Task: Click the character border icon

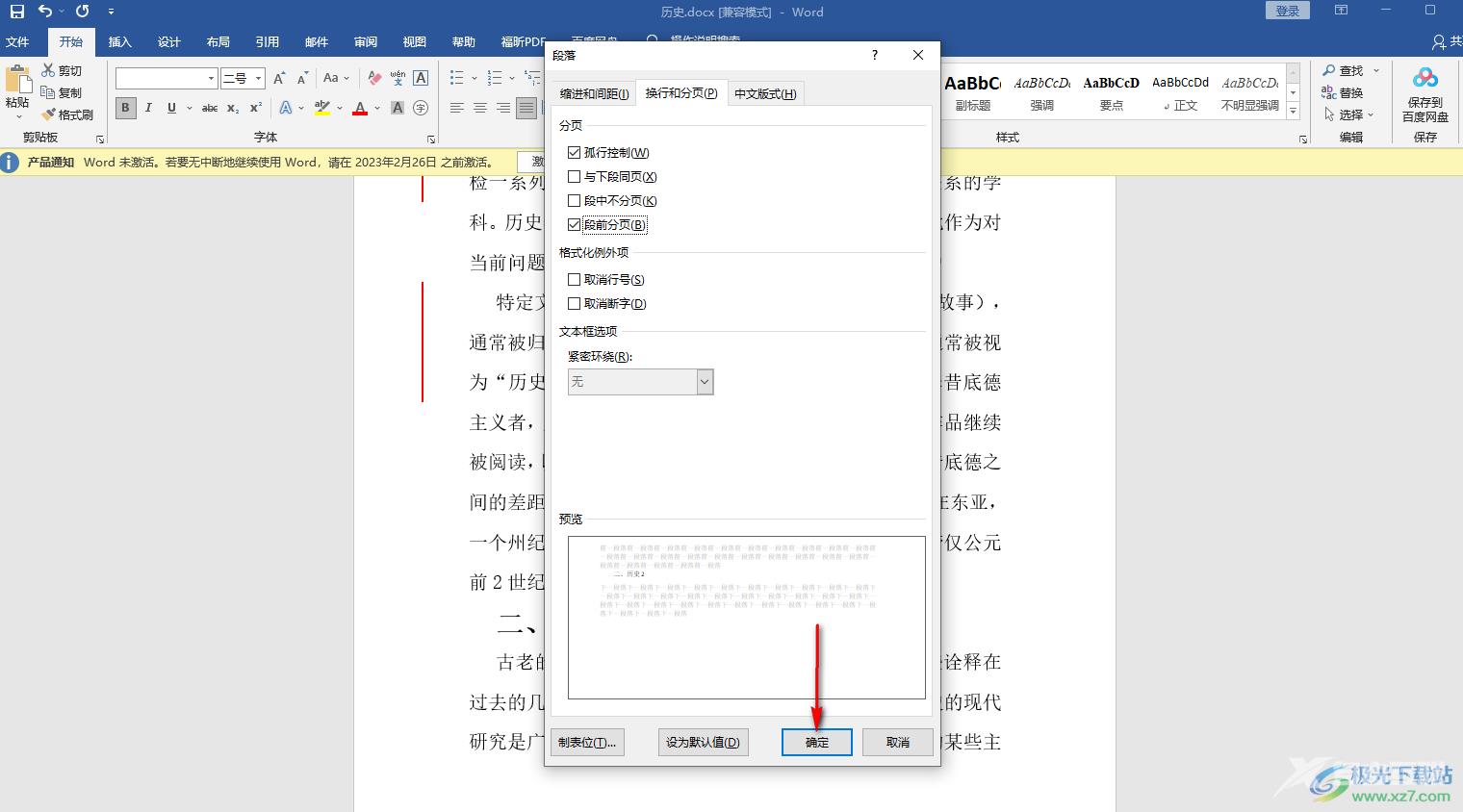Action: [421, 78]
